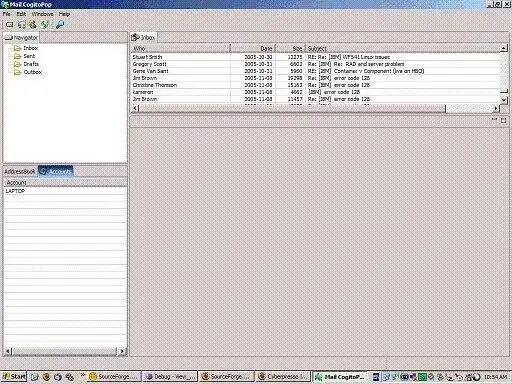Viewport: 512px width, 384px height.
Task: Open the File menu
Action: (7, 14)
